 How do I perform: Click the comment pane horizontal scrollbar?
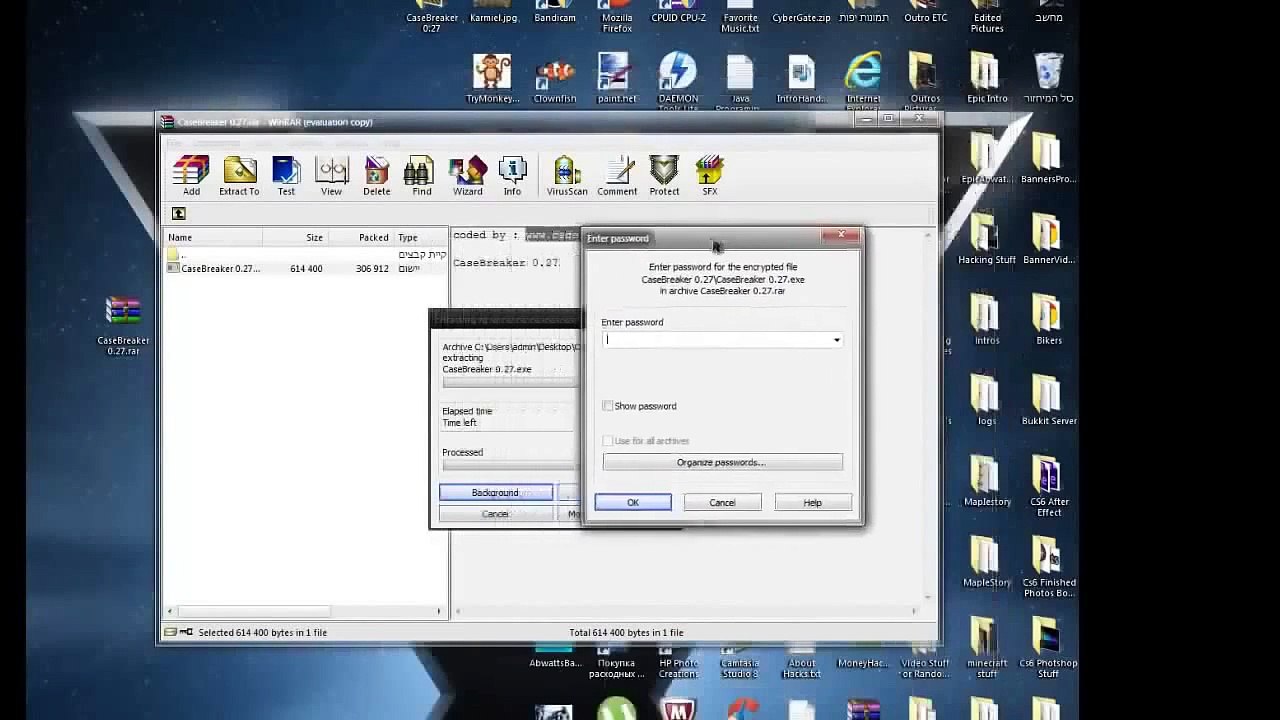(685, 610)
